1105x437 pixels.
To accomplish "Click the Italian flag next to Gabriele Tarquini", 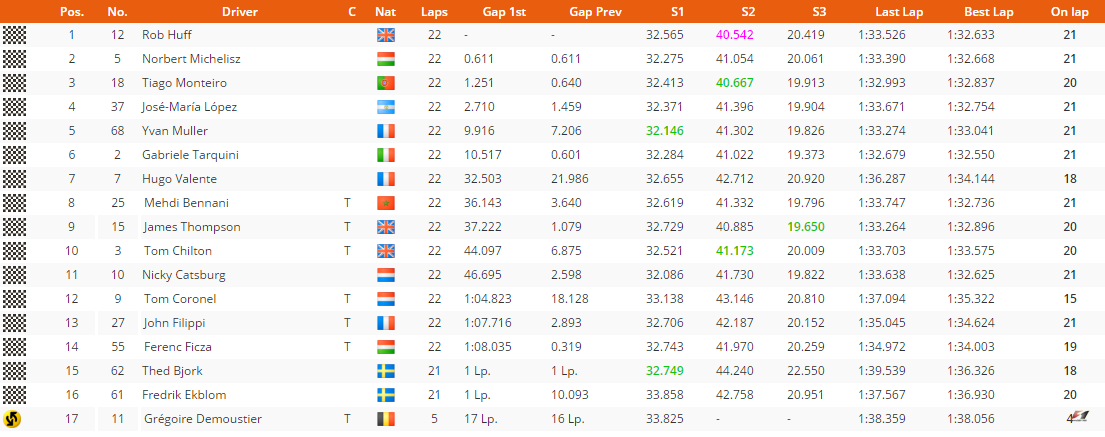I will [x=387, y=155].
